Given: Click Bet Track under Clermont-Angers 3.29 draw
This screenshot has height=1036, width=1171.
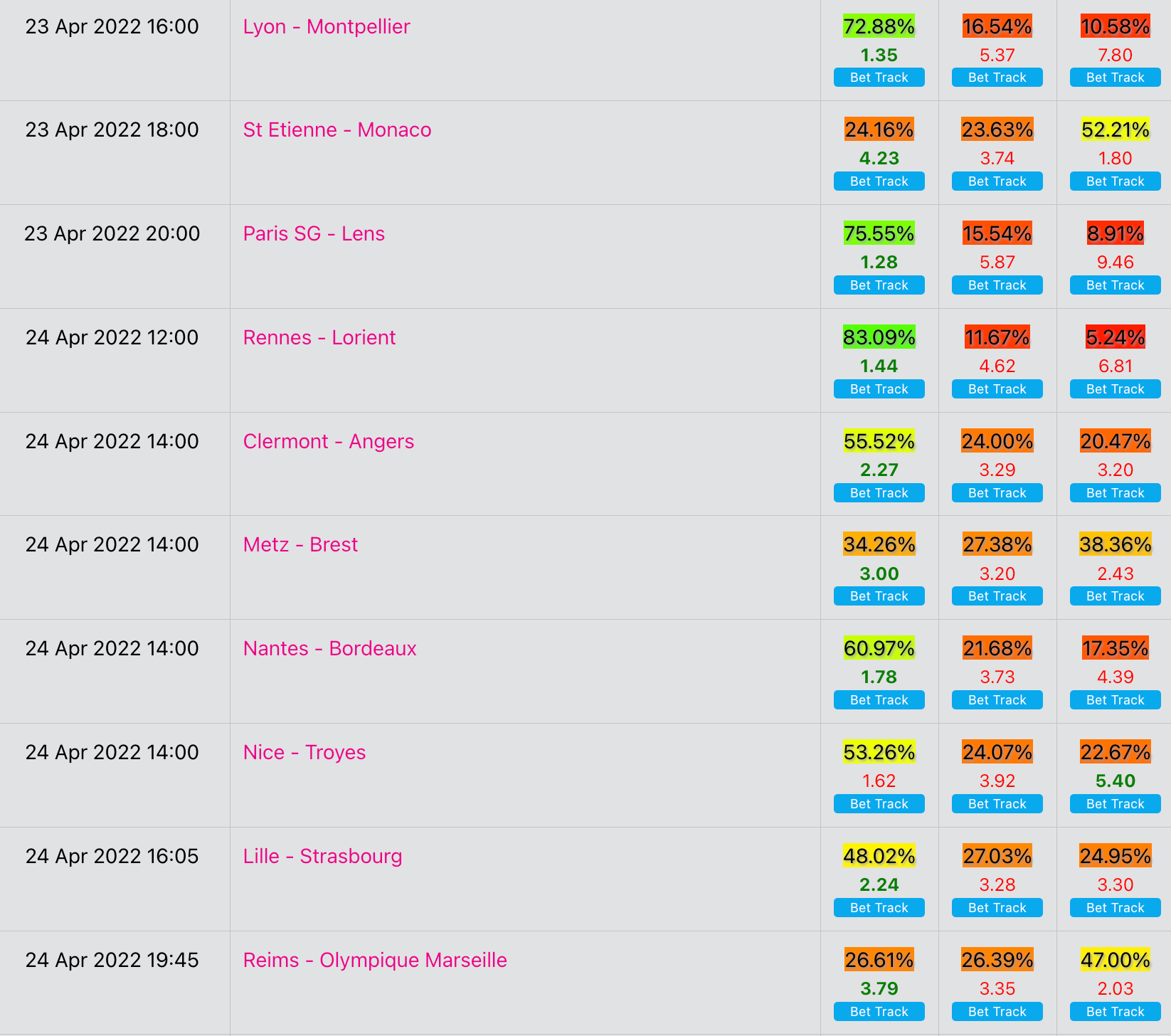Looking at the screenshot, I should [x=997, y=493].
